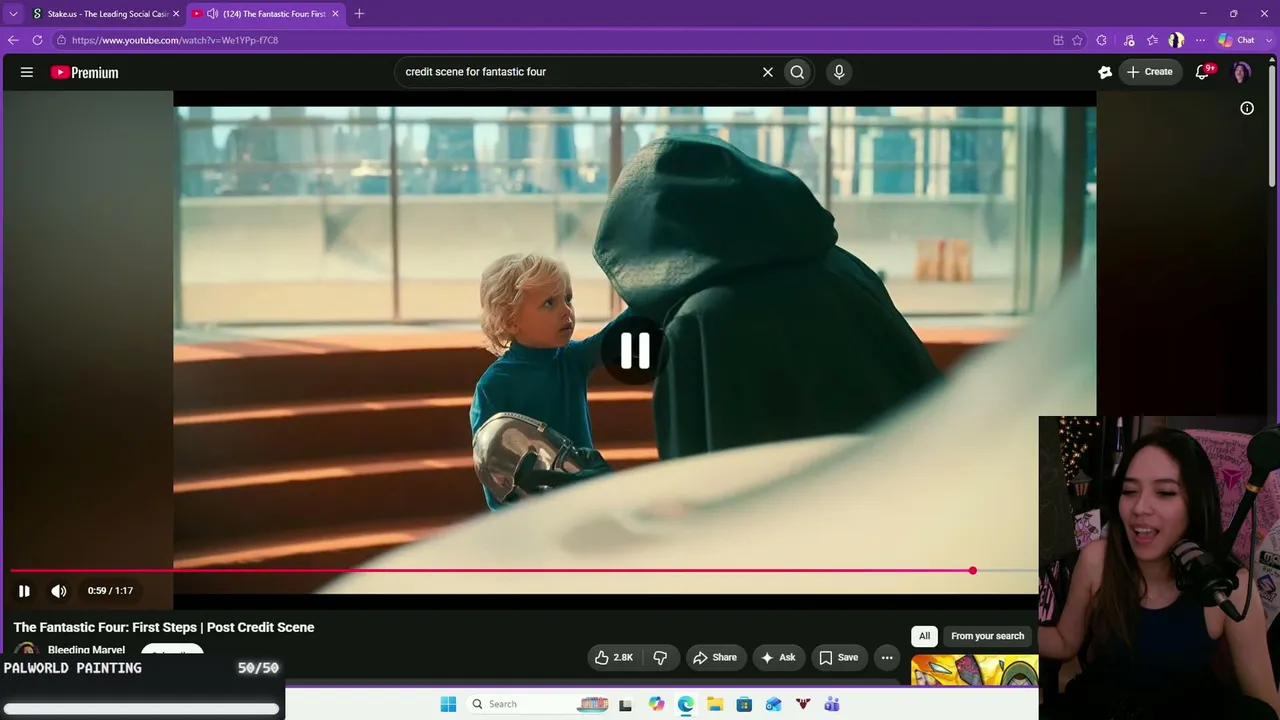Open the suggested video thumbnail
This screenshot has width=1280, height=720.
[x=975, y=670]
